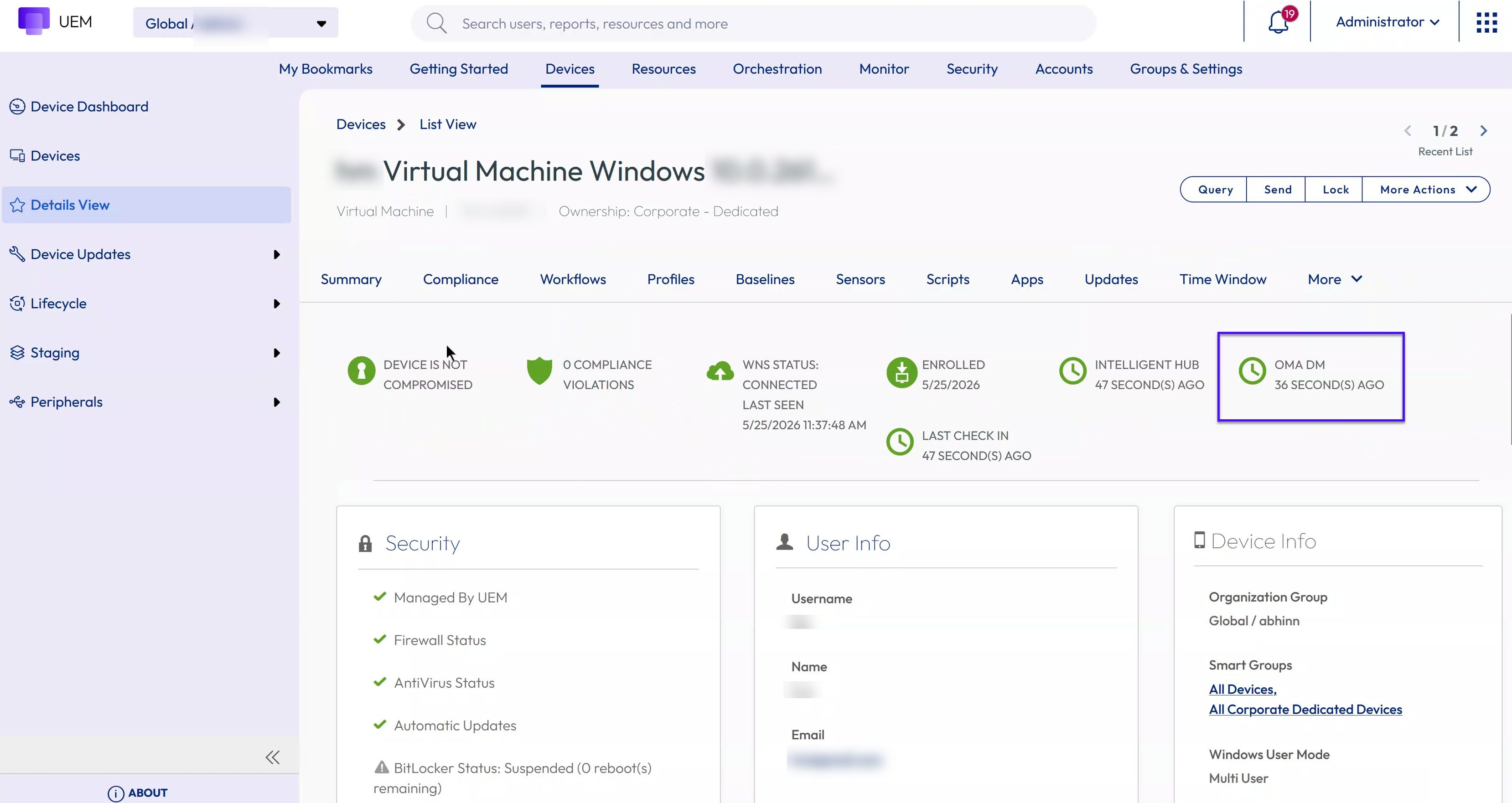Switch to the Compliance tab
The image size is (1512, 803).
460,279
